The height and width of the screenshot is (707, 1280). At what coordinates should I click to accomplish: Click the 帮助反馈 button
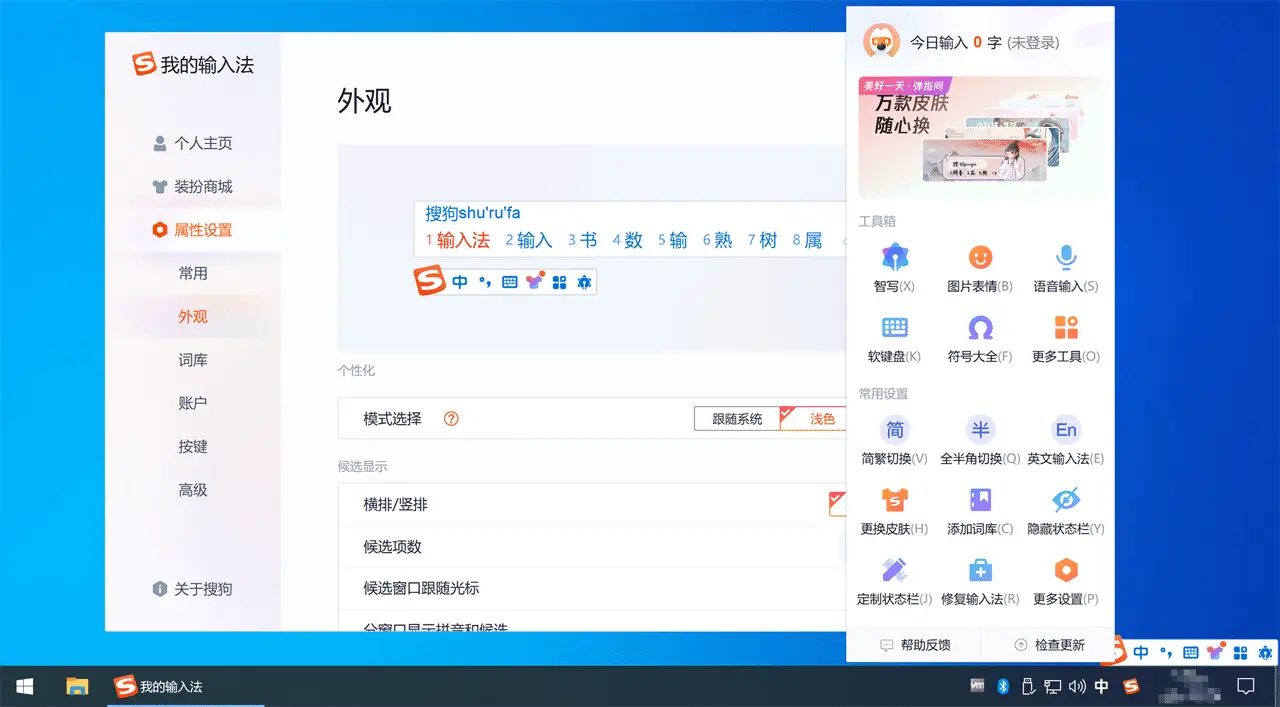click(x=914, y=645)
